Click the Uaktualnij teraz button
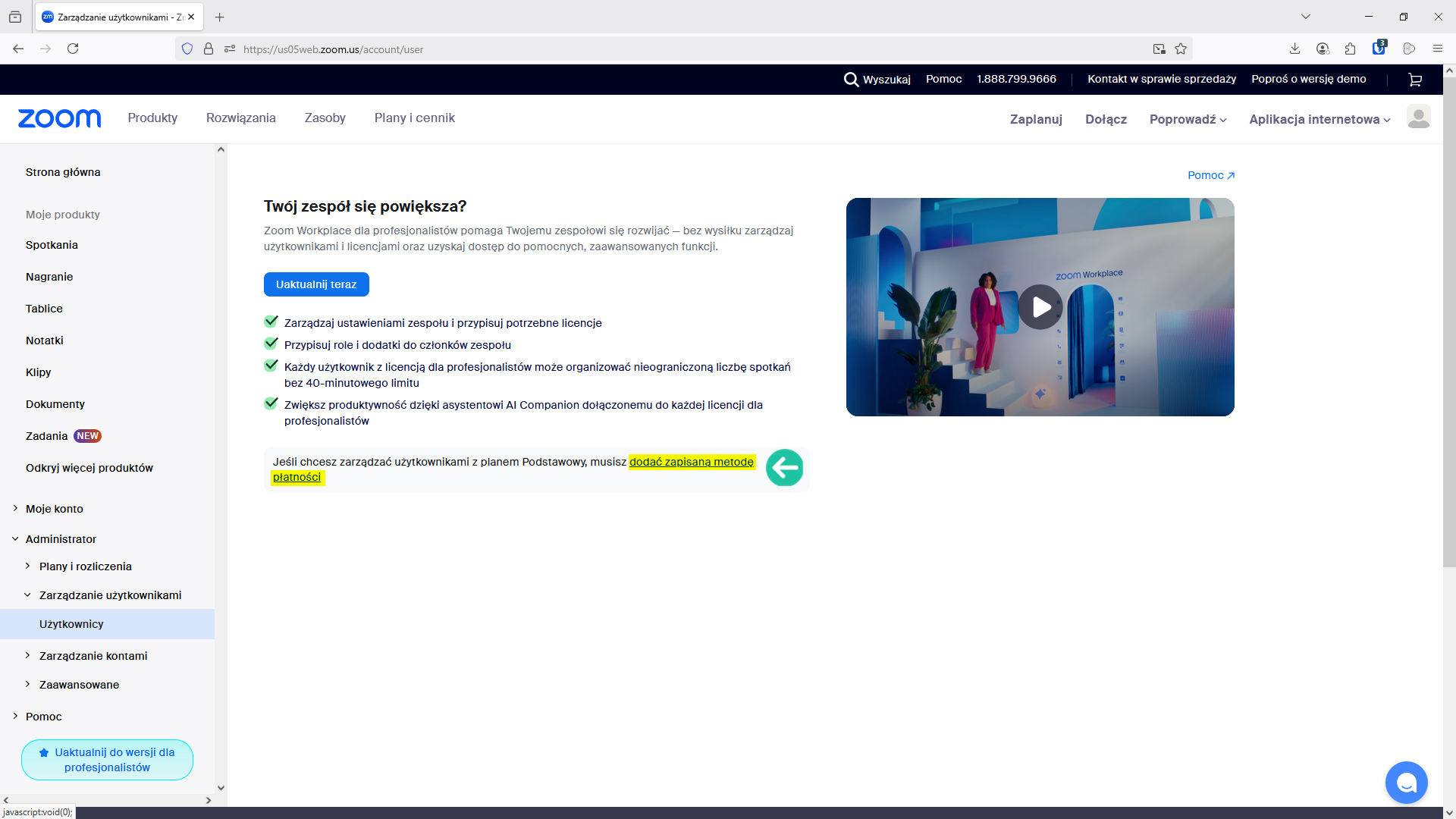The image size is (1456, 819). pyautogui.click(x=316, y=284)
